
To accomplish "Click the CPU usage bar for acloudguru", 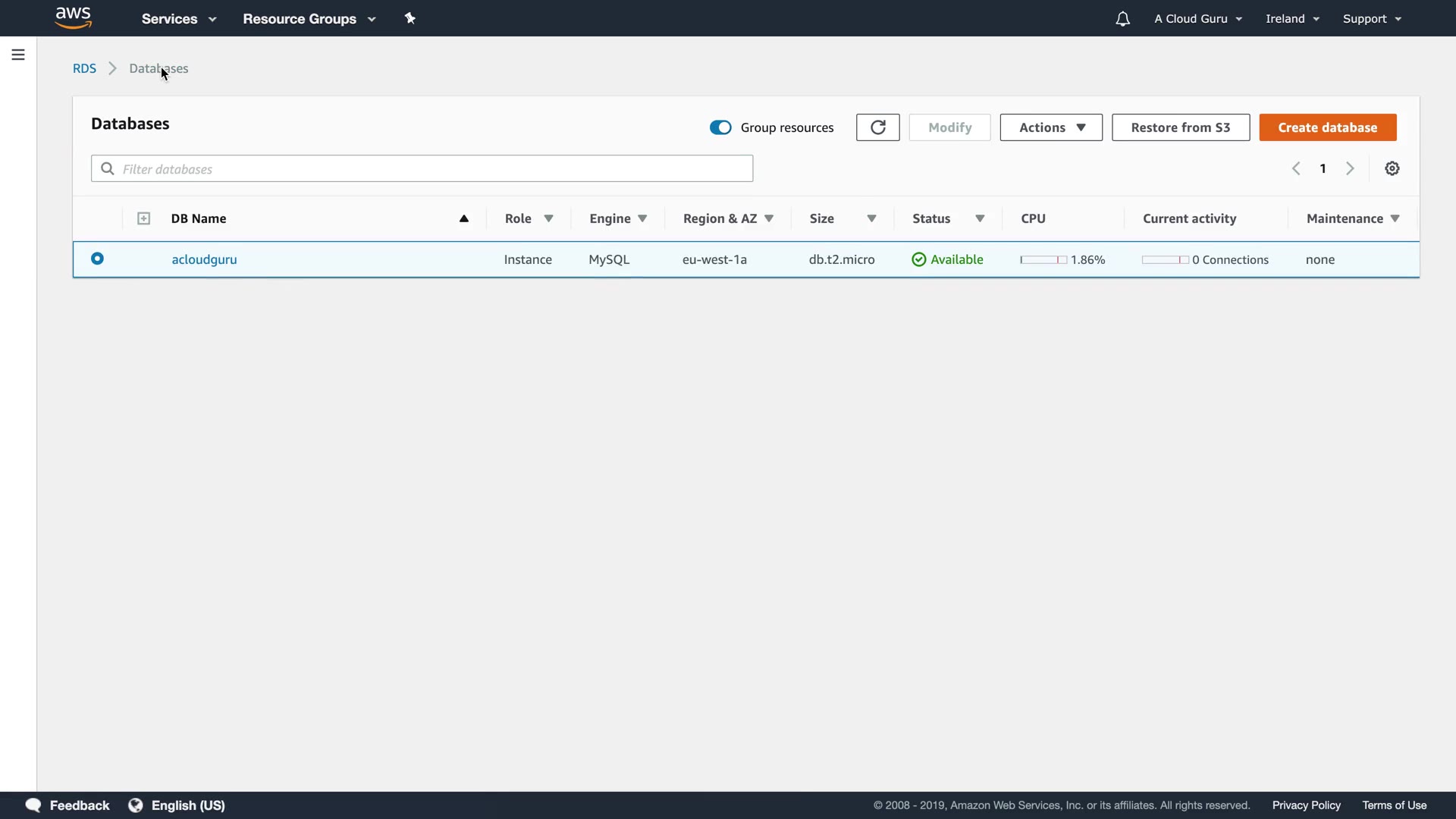I will 1043,259.
